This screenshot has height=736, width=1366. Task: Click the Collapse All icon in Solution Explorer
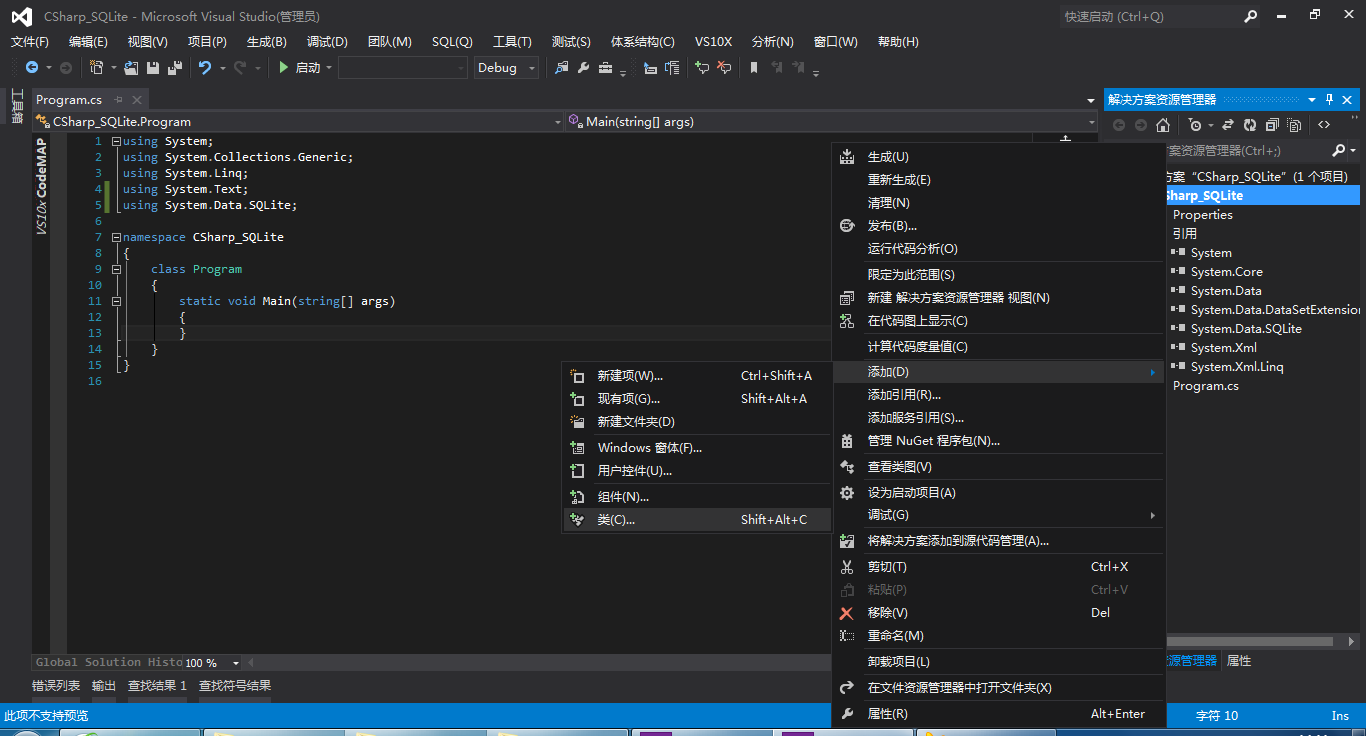click(x=1273, y=124)
